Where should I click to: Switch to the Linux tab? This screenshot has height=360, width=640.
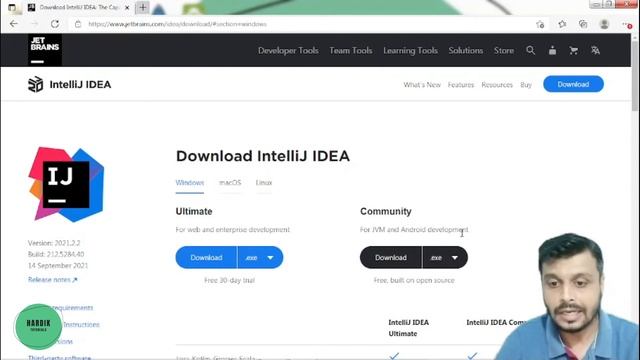tap(264, 182)
